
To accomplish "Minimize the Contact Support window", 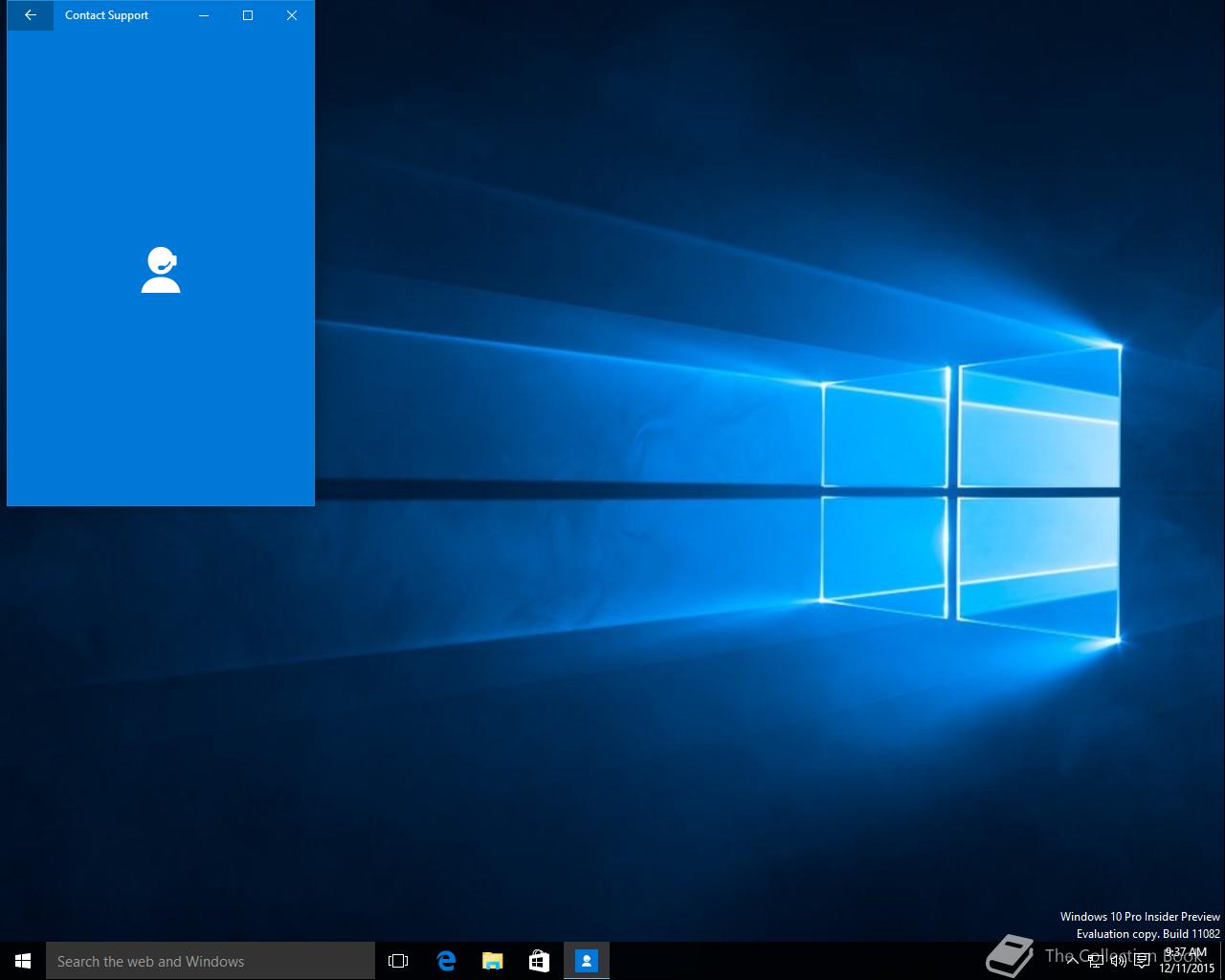I will [204, 15].
